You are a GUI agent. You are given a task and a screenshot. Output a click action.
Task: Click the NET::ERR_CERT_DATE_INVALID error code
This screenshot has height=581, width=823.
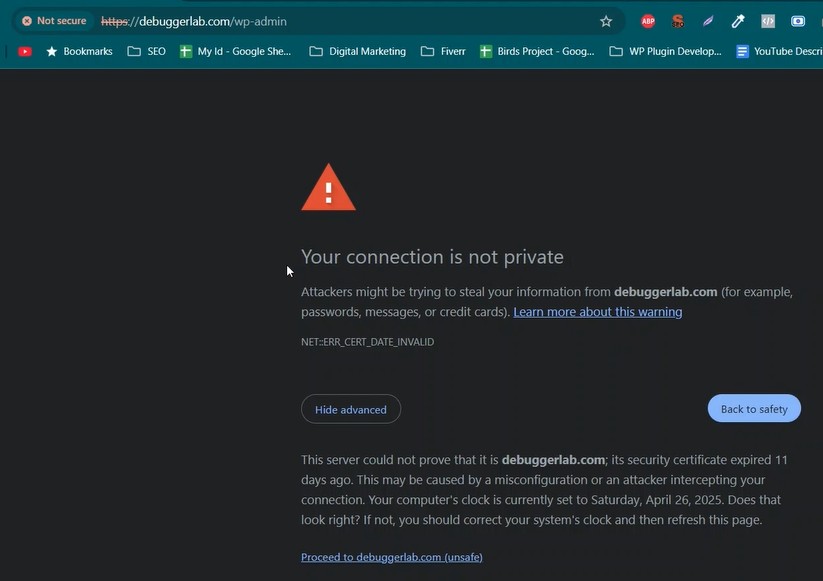(x=367, y=342)
